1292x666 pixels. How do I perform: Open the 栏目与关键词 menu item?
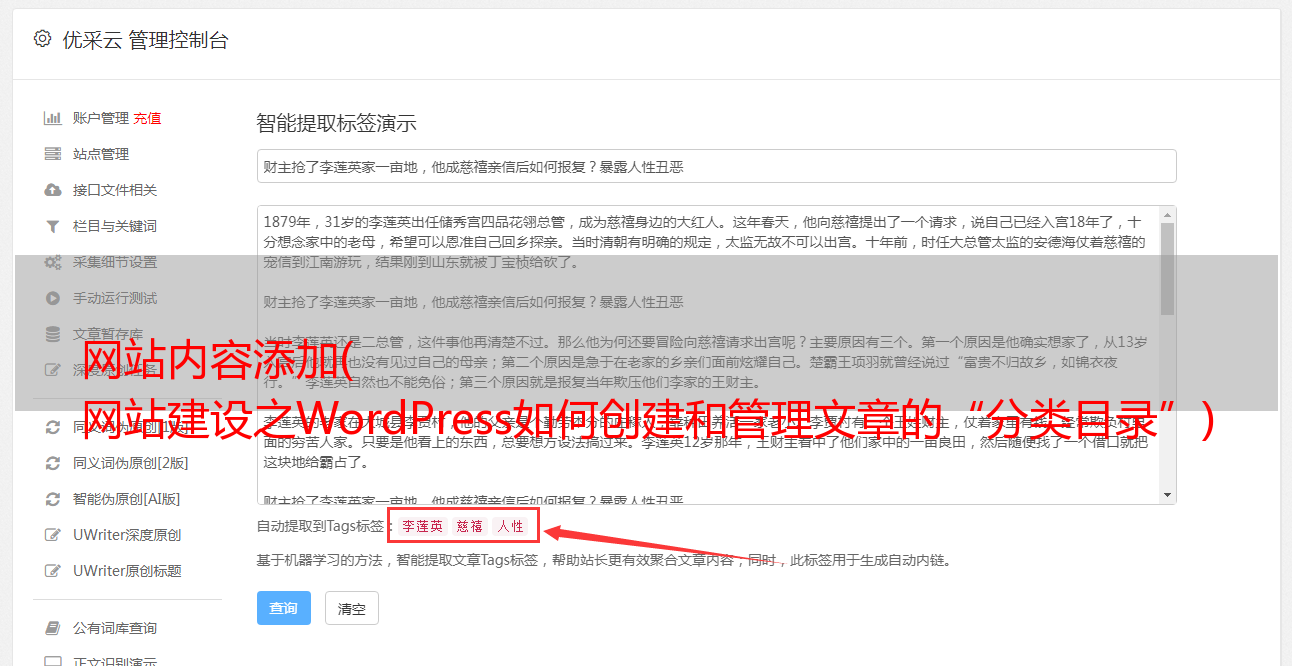[115, 226]
